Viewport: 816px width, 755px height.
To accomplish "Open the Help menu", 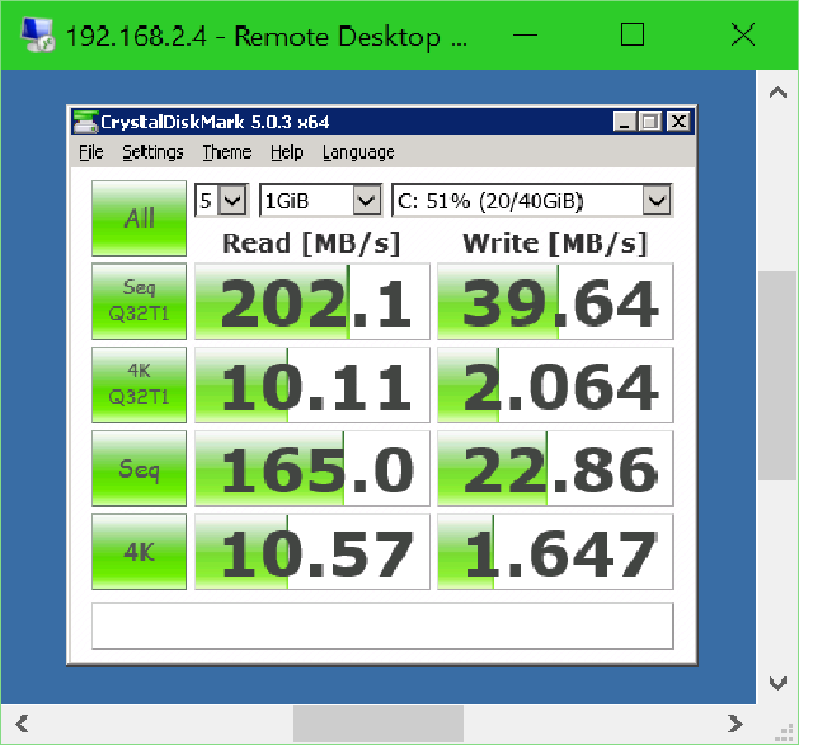I will pos(286,152).
